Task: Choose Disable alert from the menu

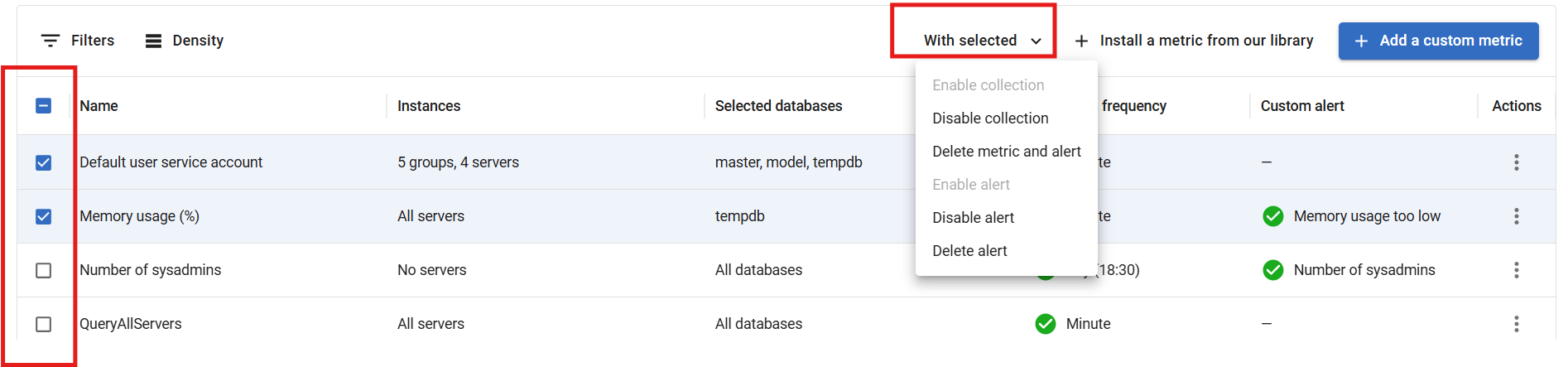Action: point(973,218)
